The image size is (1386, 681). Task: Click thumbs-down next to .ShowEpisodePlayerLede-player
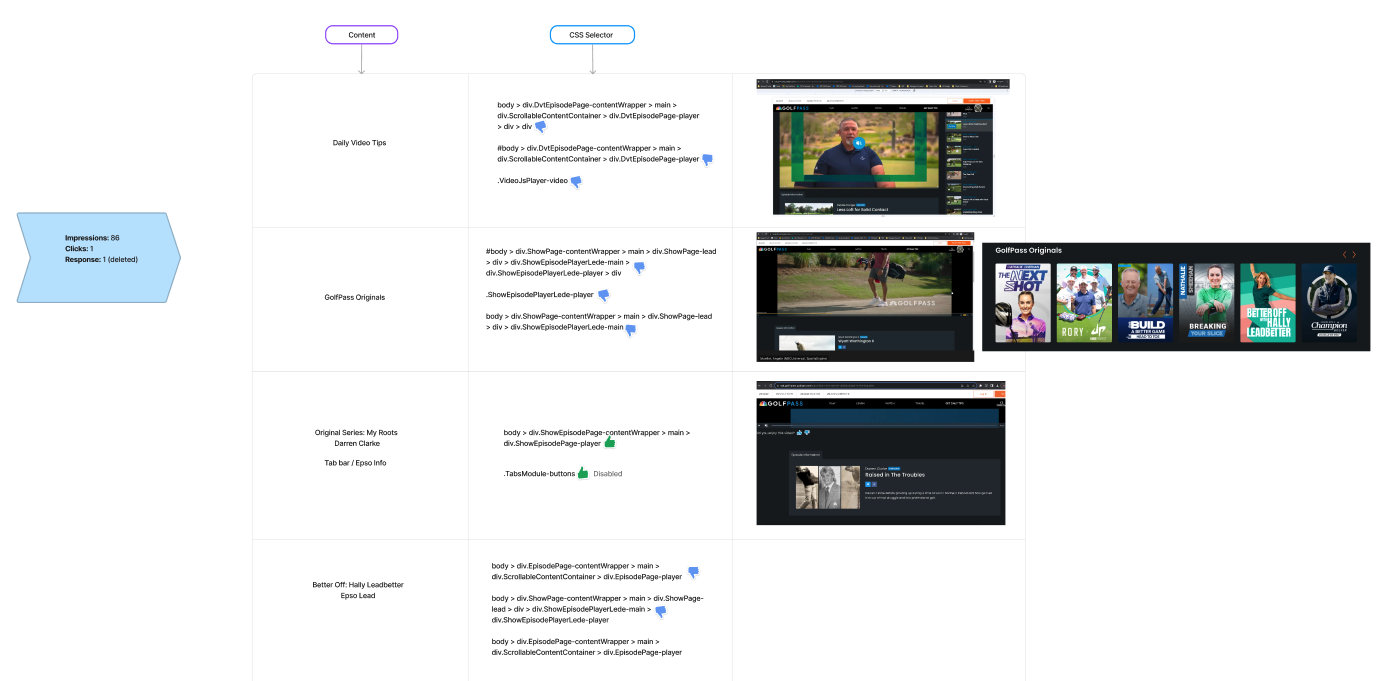pyautogui.click(x=603, y=295)
